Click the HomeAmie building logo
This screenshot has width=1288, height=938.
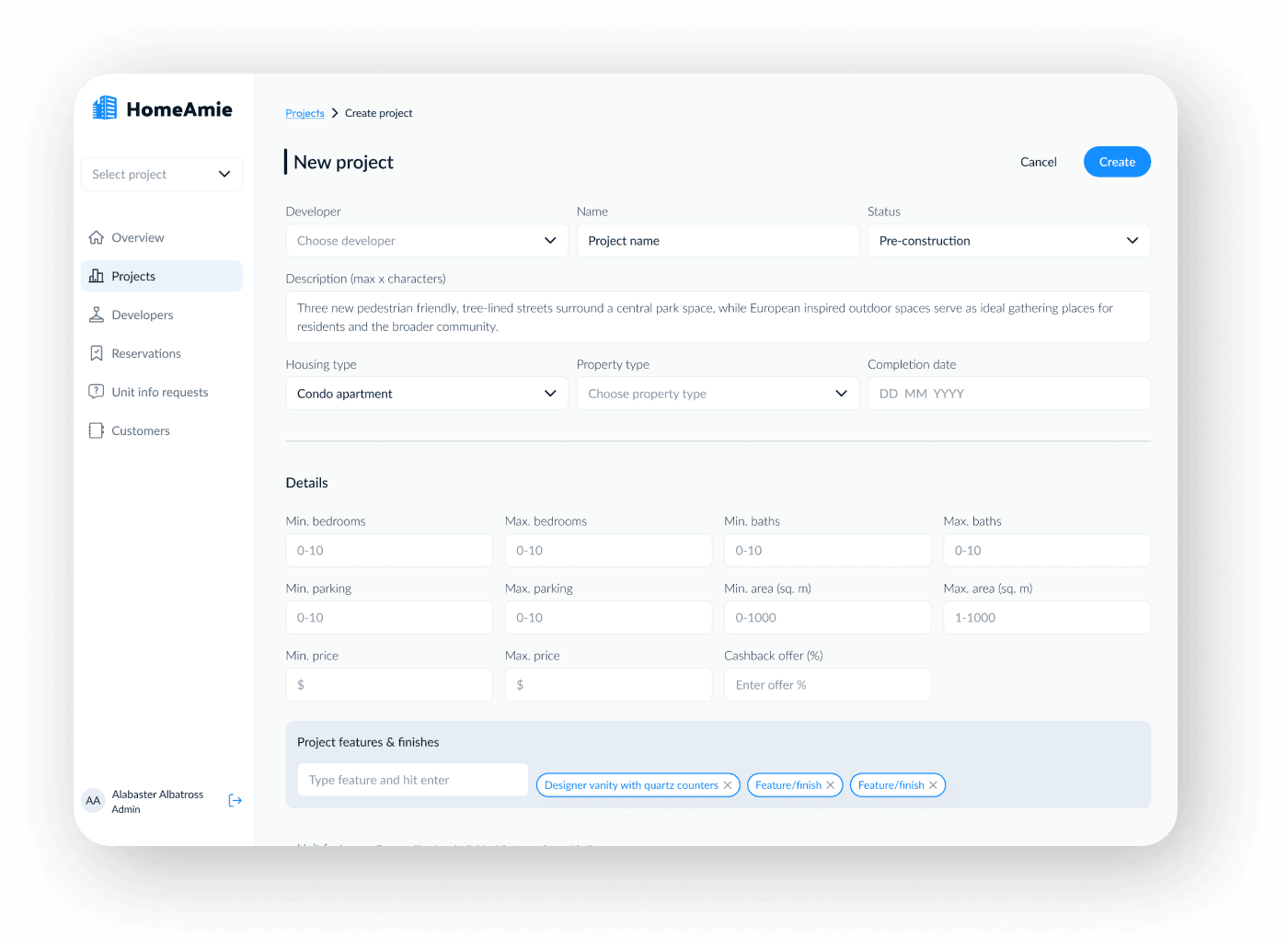coord(104,108)
